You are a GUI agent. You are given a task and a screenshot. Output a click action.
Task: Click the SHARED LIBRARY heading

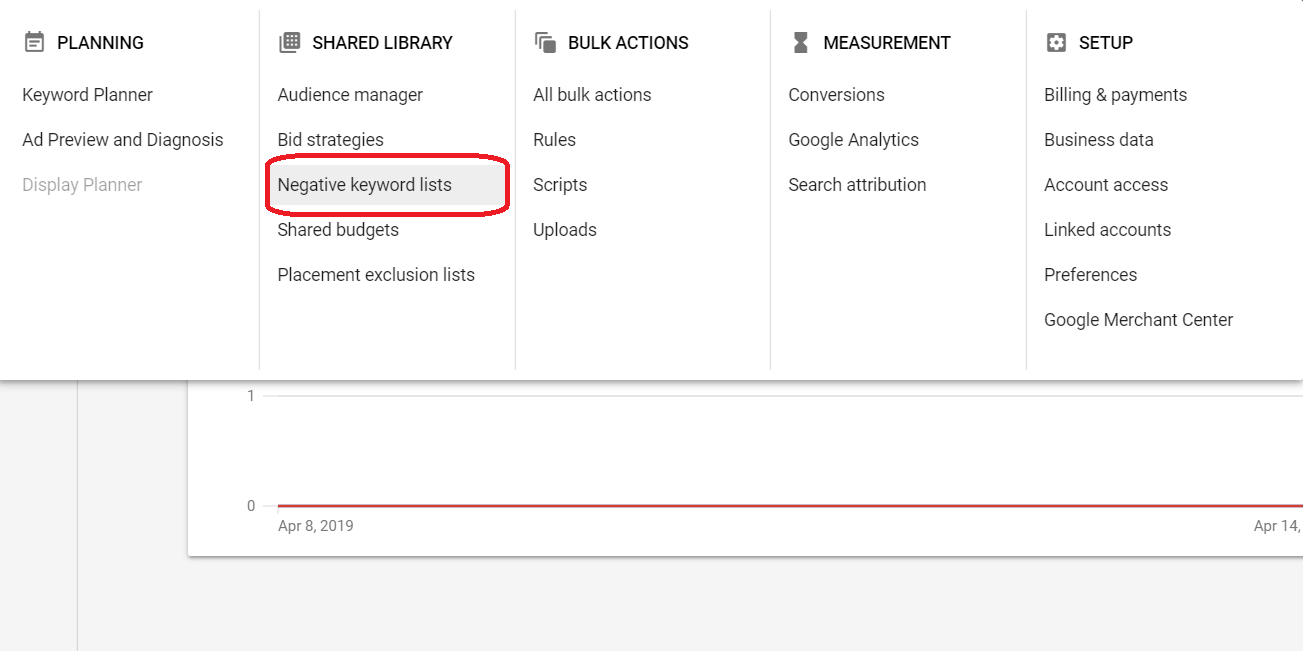(382, 43)
